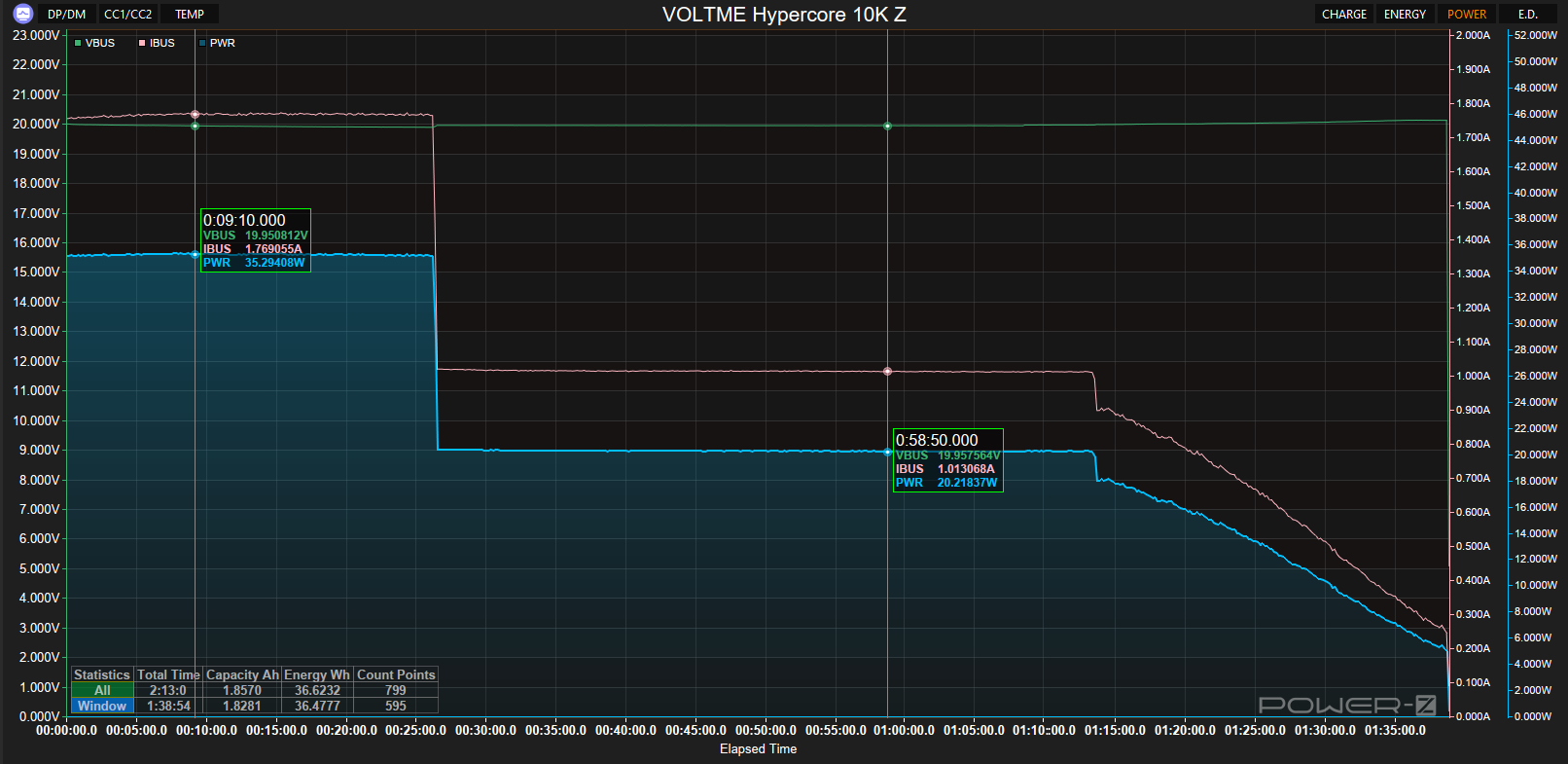The height and width of the screenshot is (764, 1568).
Task: Click the POWER-Z watermark logo
Action: [1347, 705]
